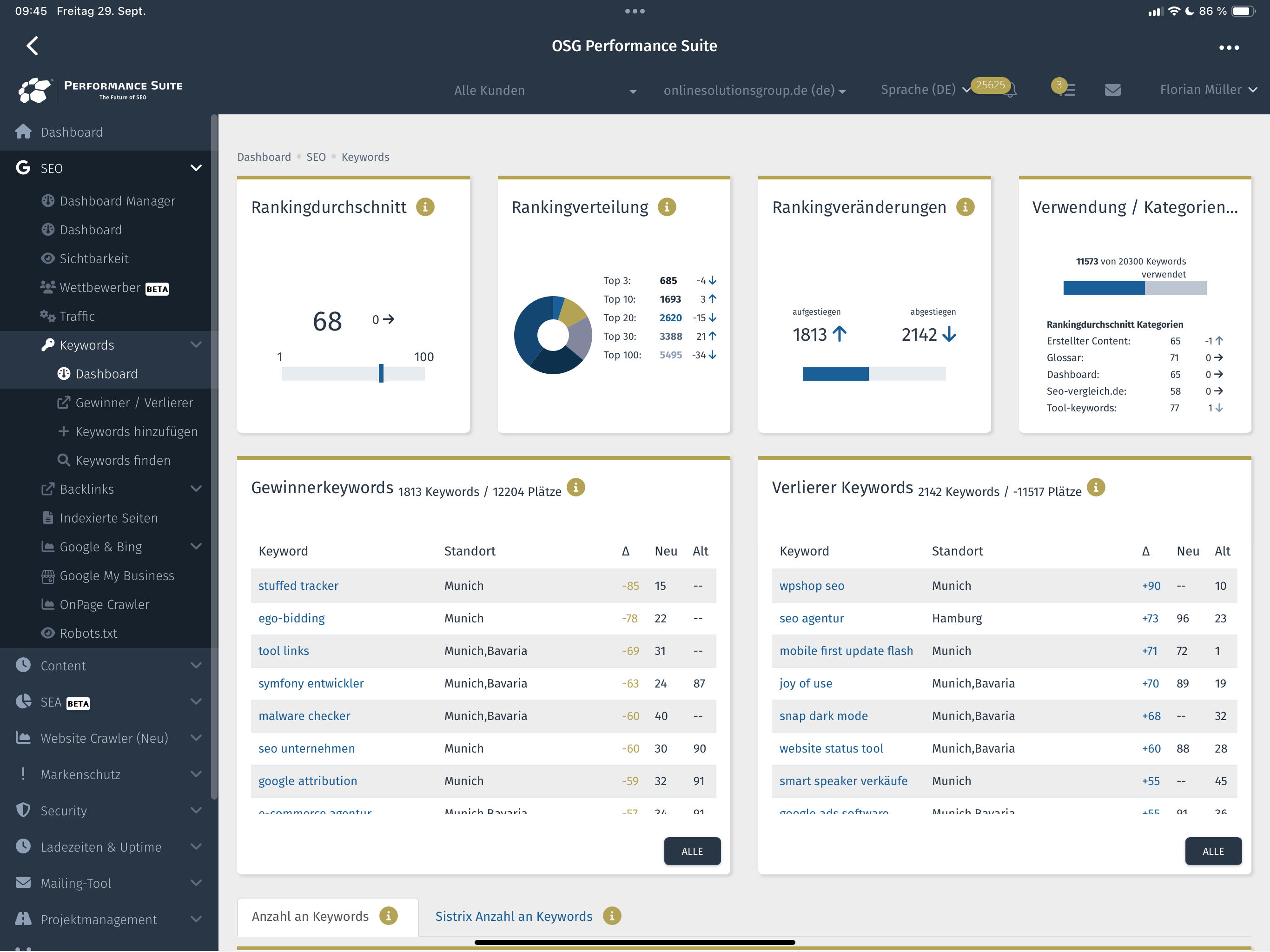This screenshot has width=1270, height=952.
Task: Expand the Mailing-Tool section chevron
Action: coord(196,883)
